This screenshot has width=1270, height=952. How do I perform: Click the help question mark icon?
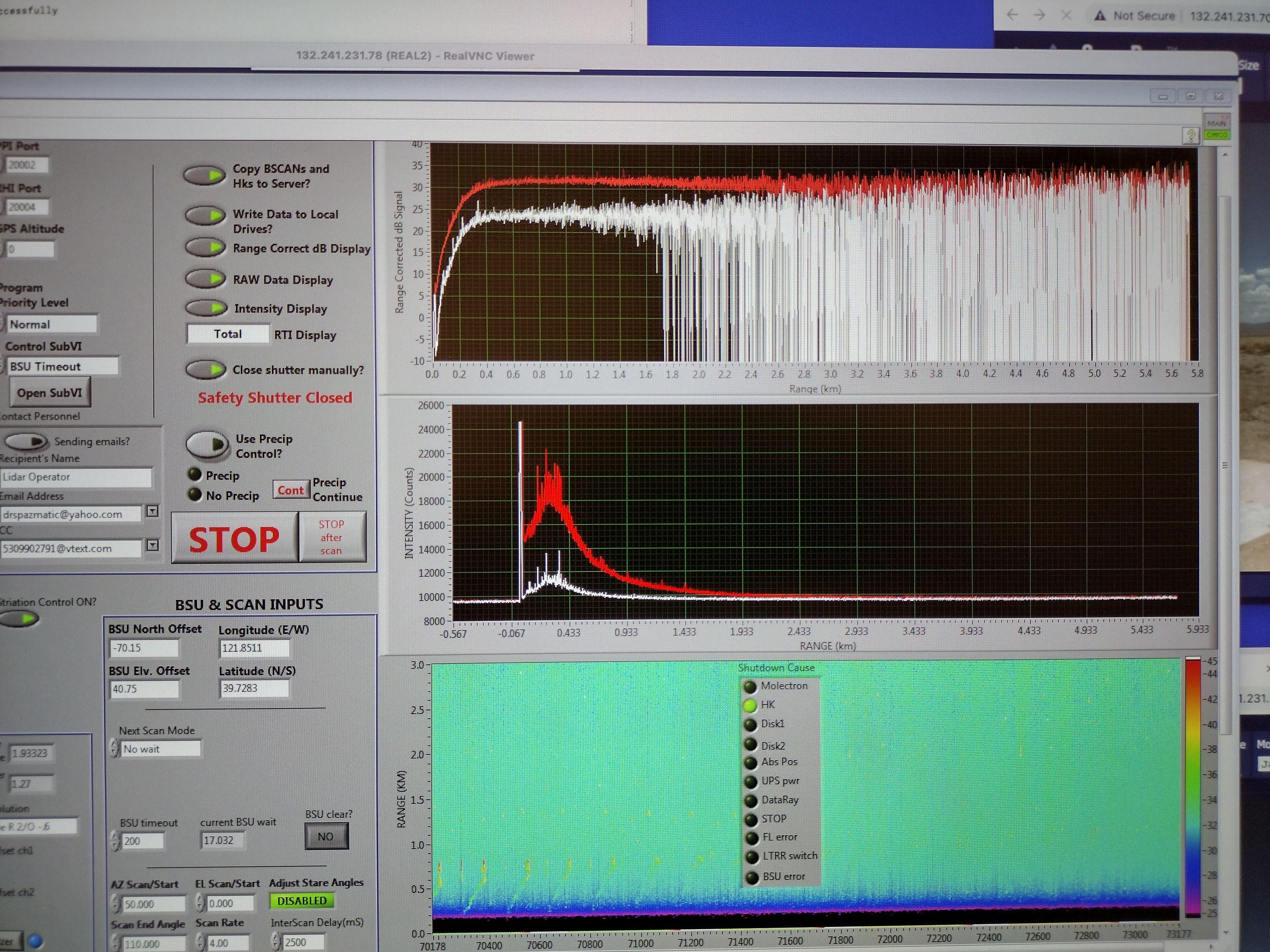point(1190,136)
